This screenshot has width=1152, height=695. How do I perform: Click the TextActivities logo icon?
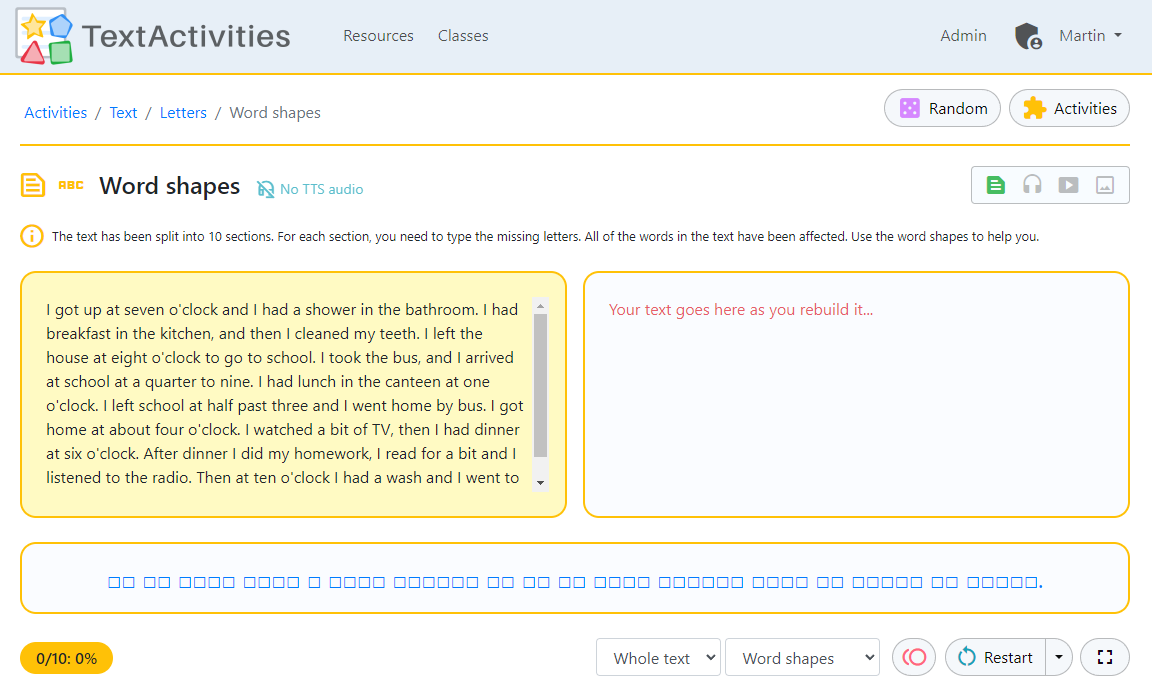(44, 36)
